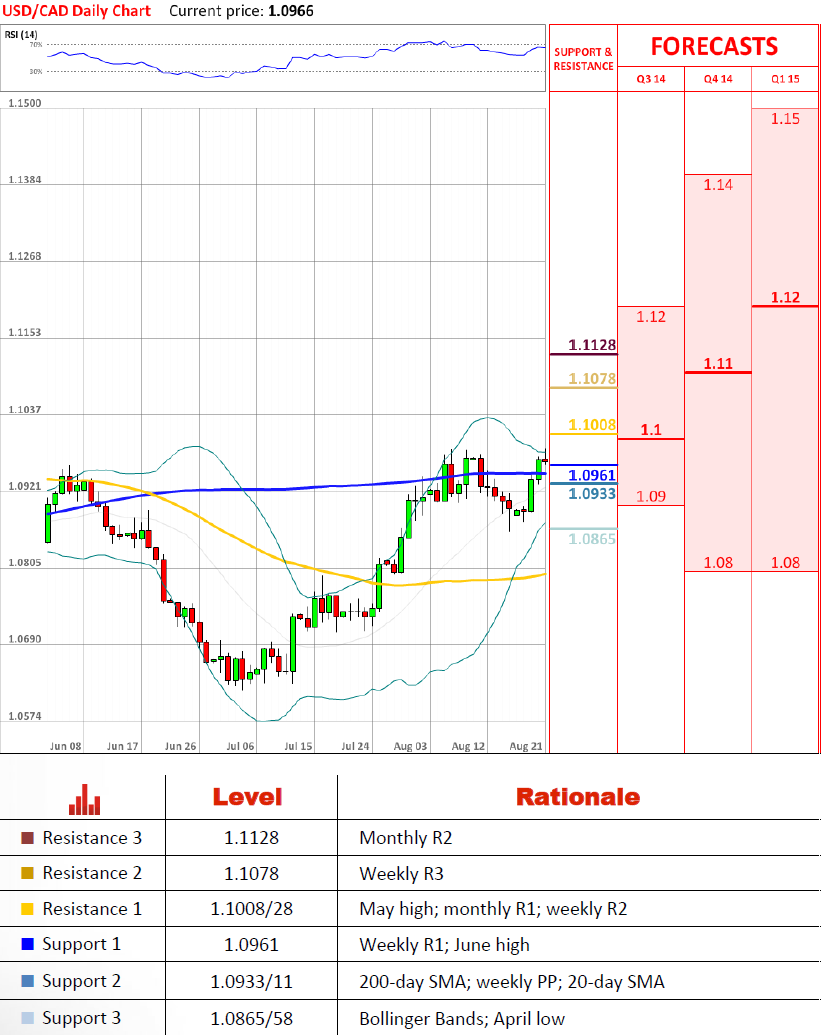Click the Jun 08 date axis label
Viewport: 821px width, 1035px height.
pyautogui.click(x=66, y=747)
